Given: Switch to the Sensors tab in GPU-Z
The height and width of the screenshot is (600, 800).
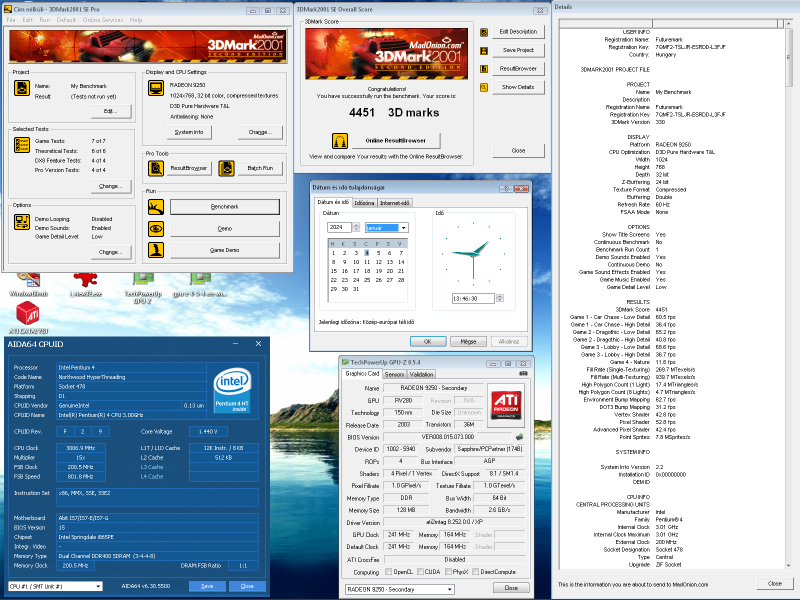Looking at the screenshot, I should 394,374.
